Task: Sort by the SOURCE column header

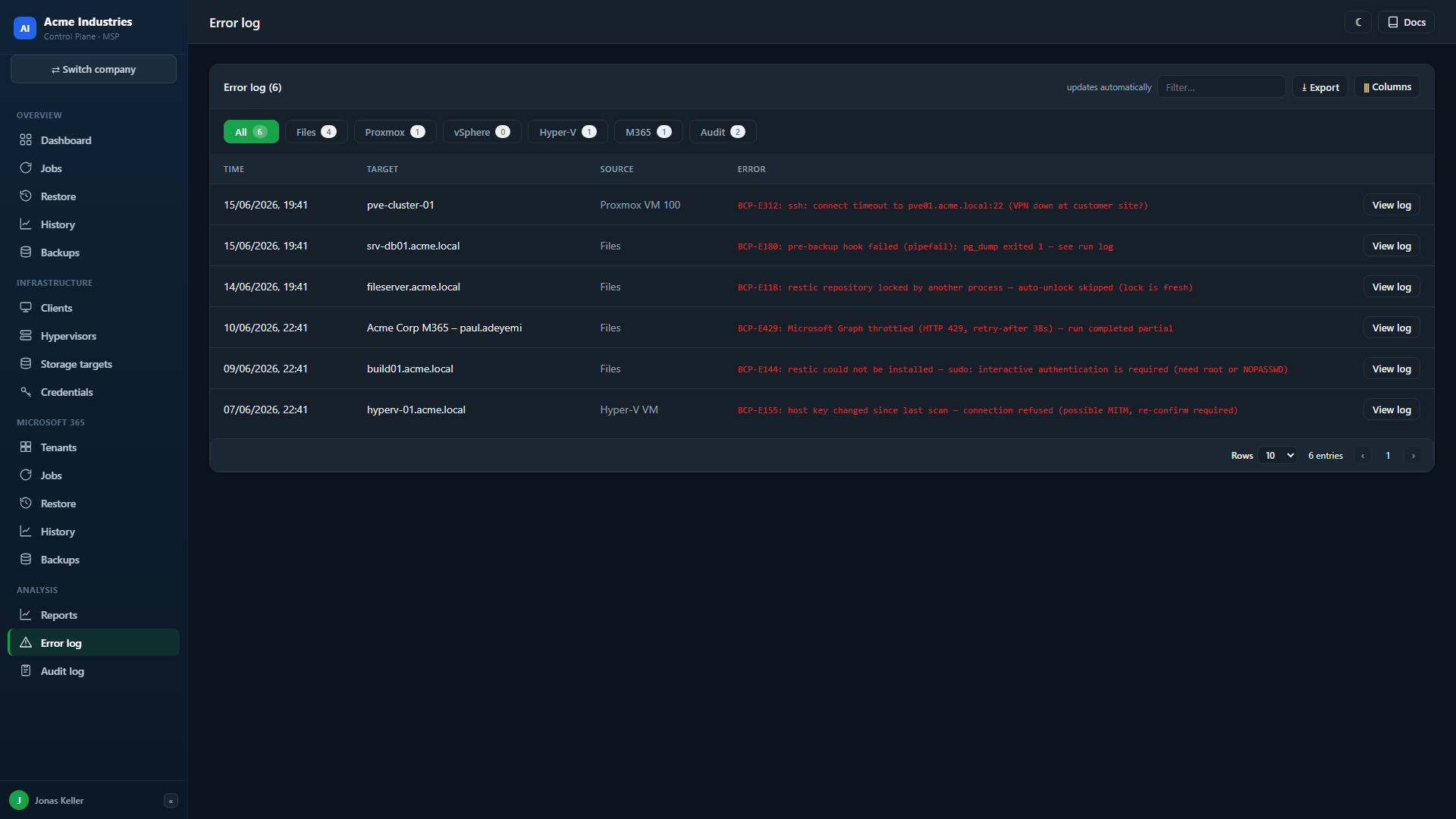Action: [x=617, y=169]
